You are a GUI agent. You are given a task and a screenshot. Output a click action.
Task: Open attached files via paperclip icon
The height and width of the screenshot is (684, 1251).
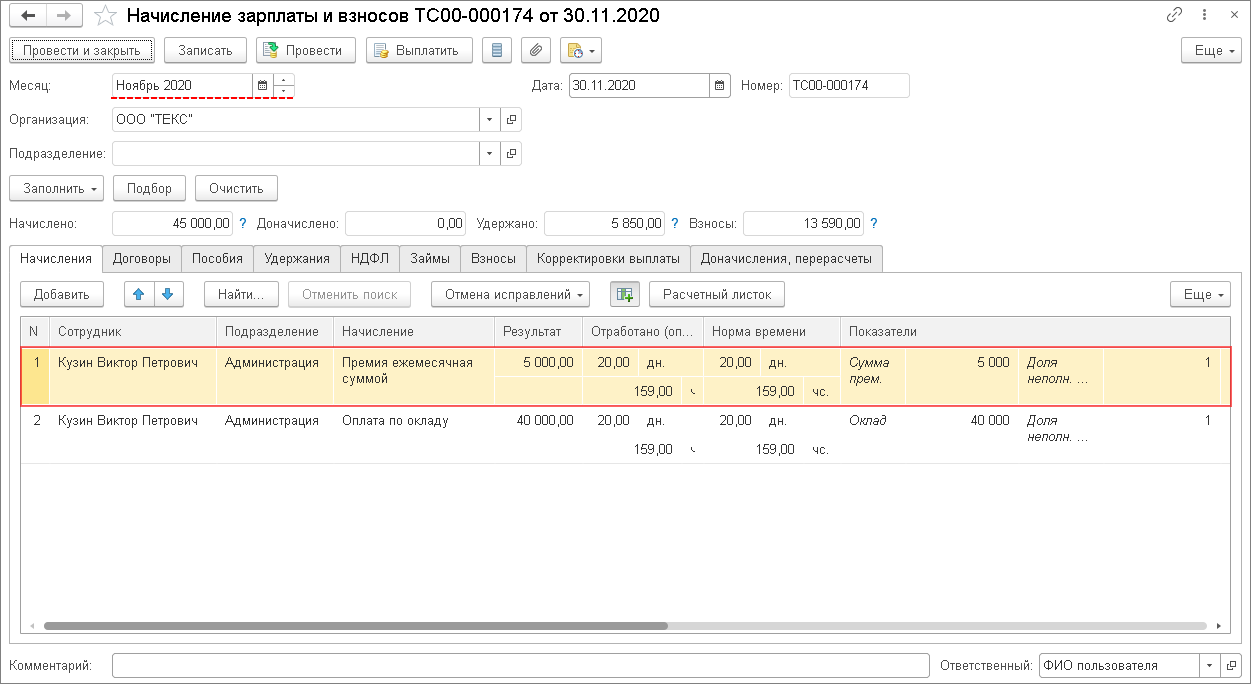537,51
